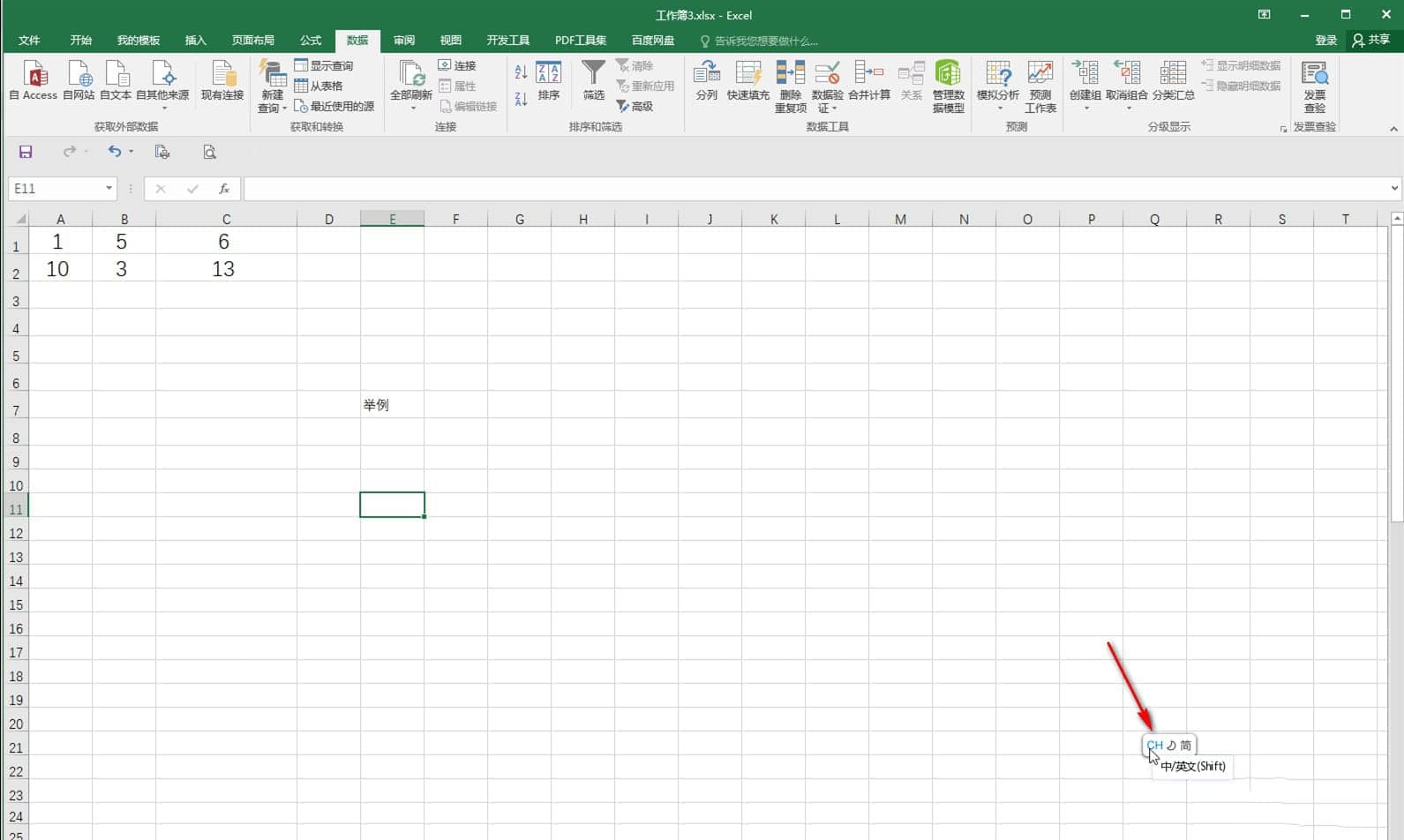Click Consolidate (合并计算)
This screenshot has width=1404, height=840.
click(x=869, y=80)
